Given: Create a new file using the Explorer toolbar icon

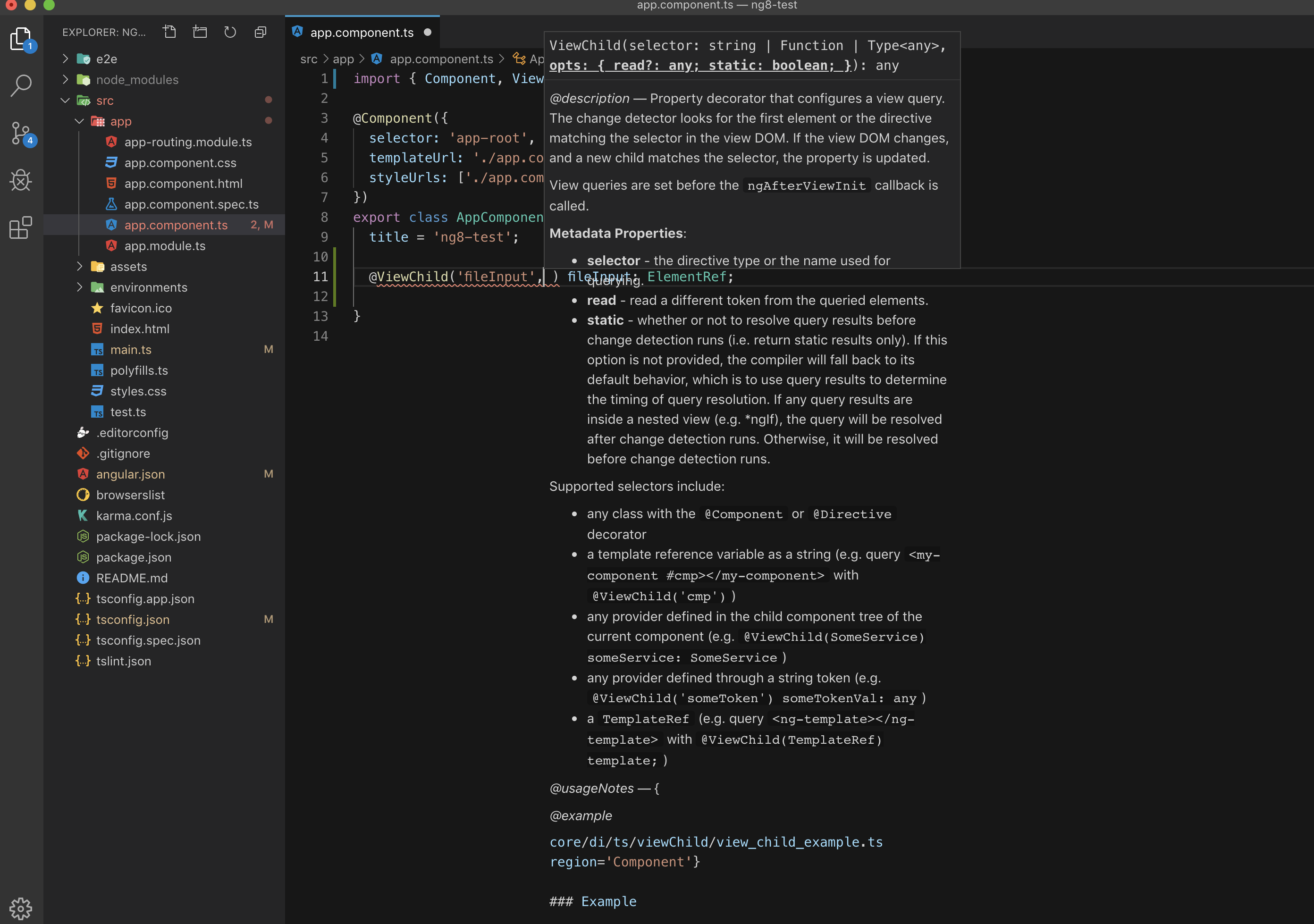Looking at the screenshot, I should tap(169, 32).
